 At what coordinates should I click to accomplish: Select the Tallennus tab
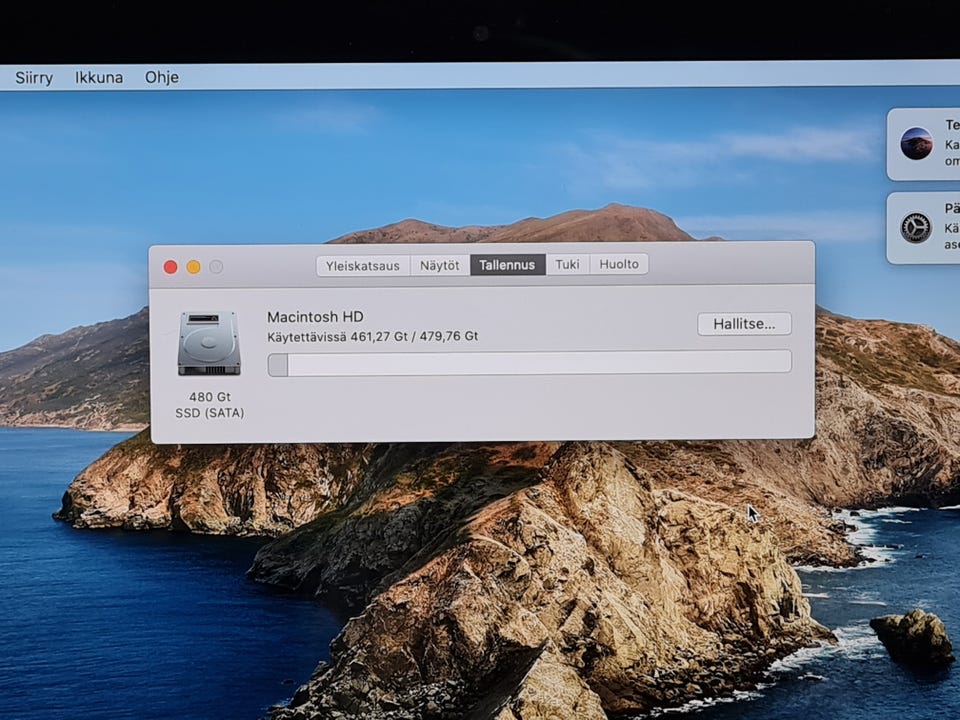pos(508,264)
